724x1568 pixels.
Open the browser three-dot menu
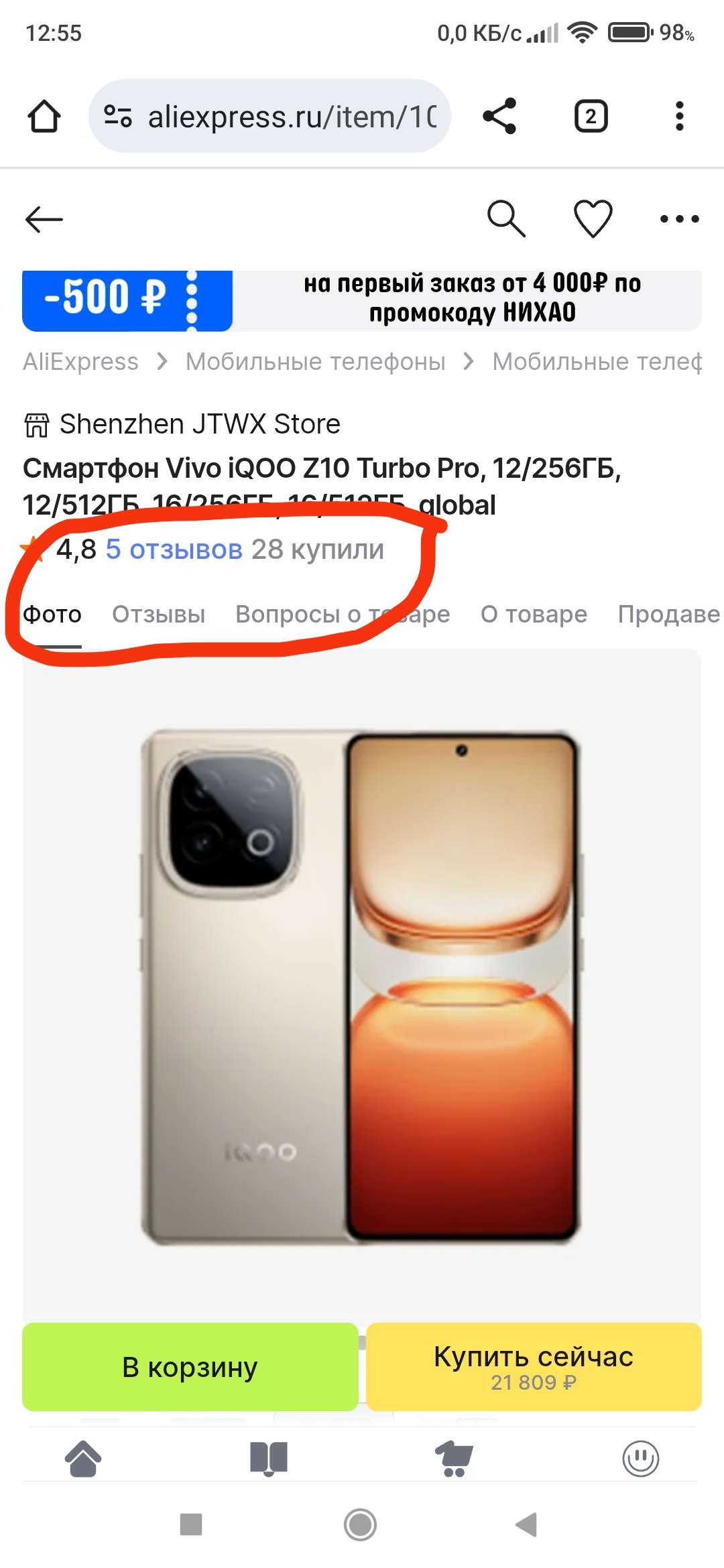coord(679,116)
